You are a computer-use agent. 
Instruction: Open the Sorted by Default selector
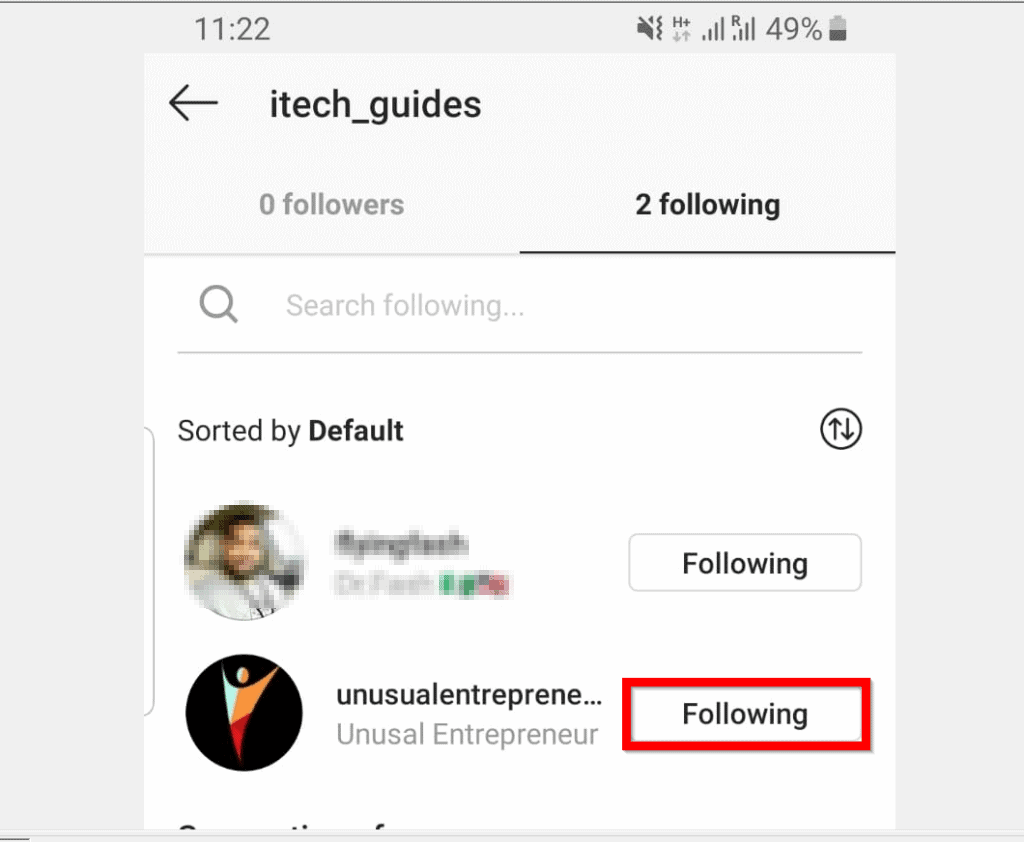click(290, 430)
